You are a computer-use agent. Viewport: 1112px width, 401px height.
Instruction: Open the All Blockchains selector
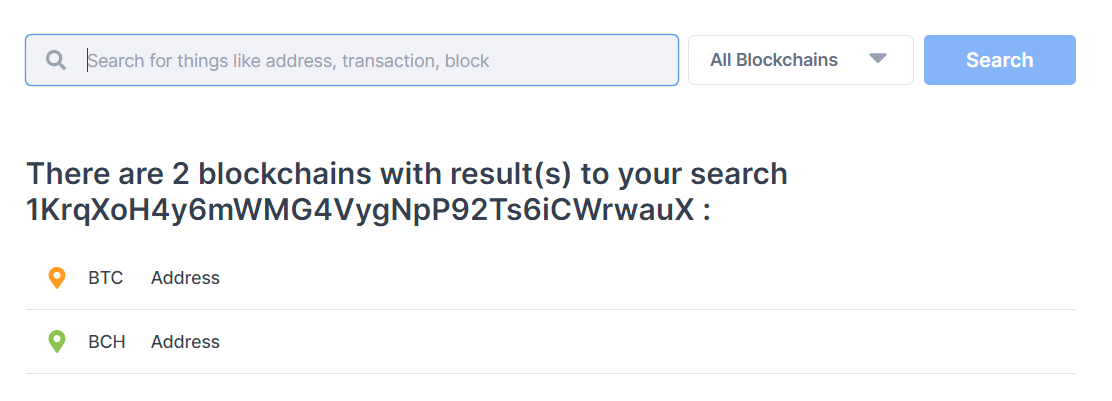801,60
